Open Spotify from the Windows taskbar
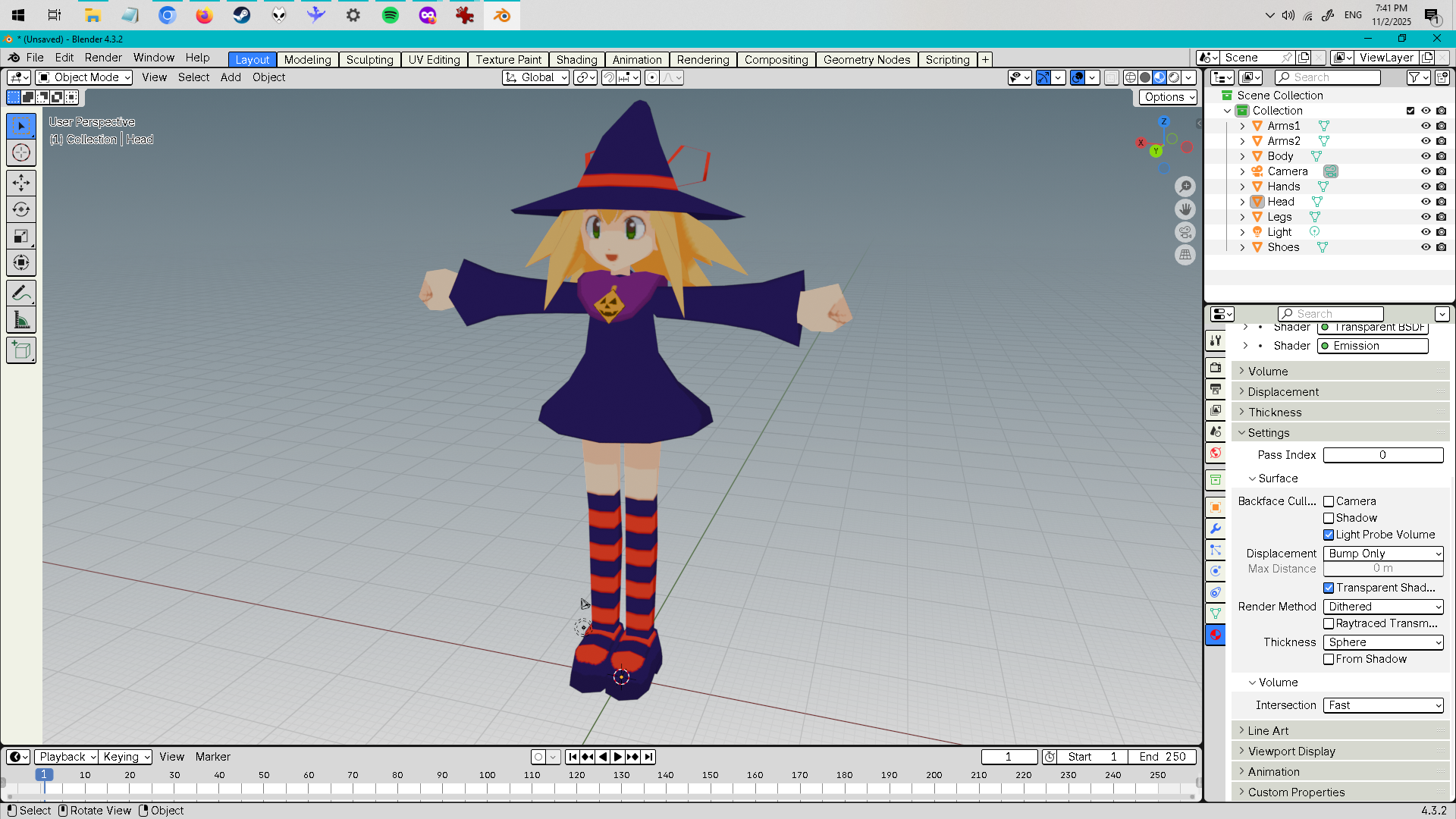 pos(391,15)
